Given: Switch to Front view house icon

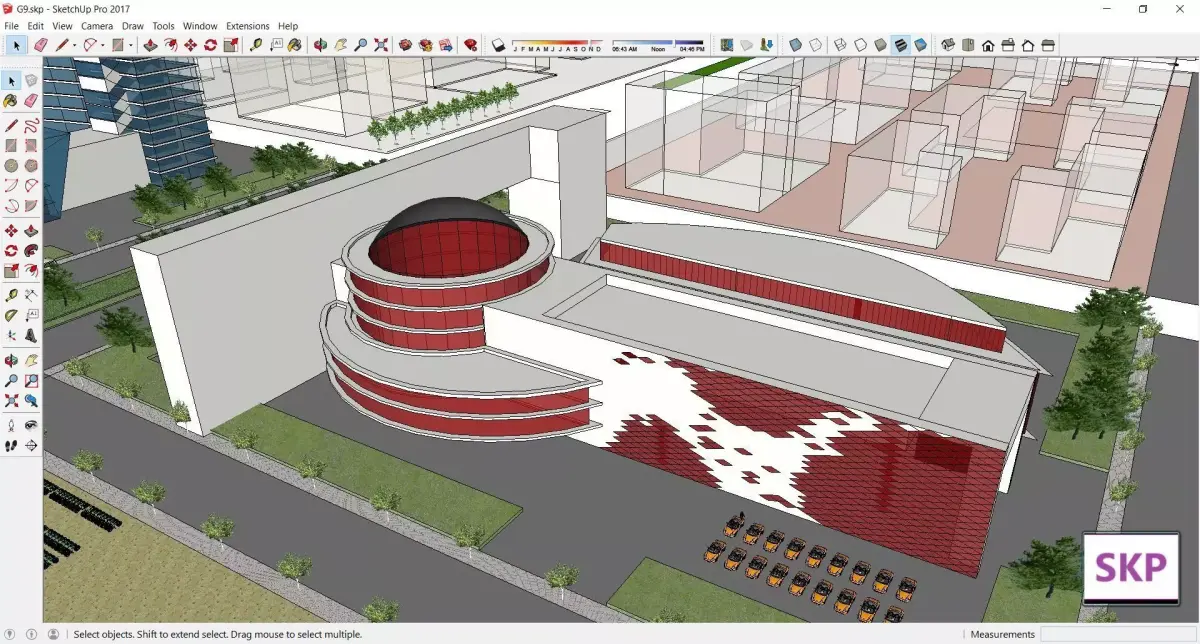Looking at the screenshot, I should (988, 45).
